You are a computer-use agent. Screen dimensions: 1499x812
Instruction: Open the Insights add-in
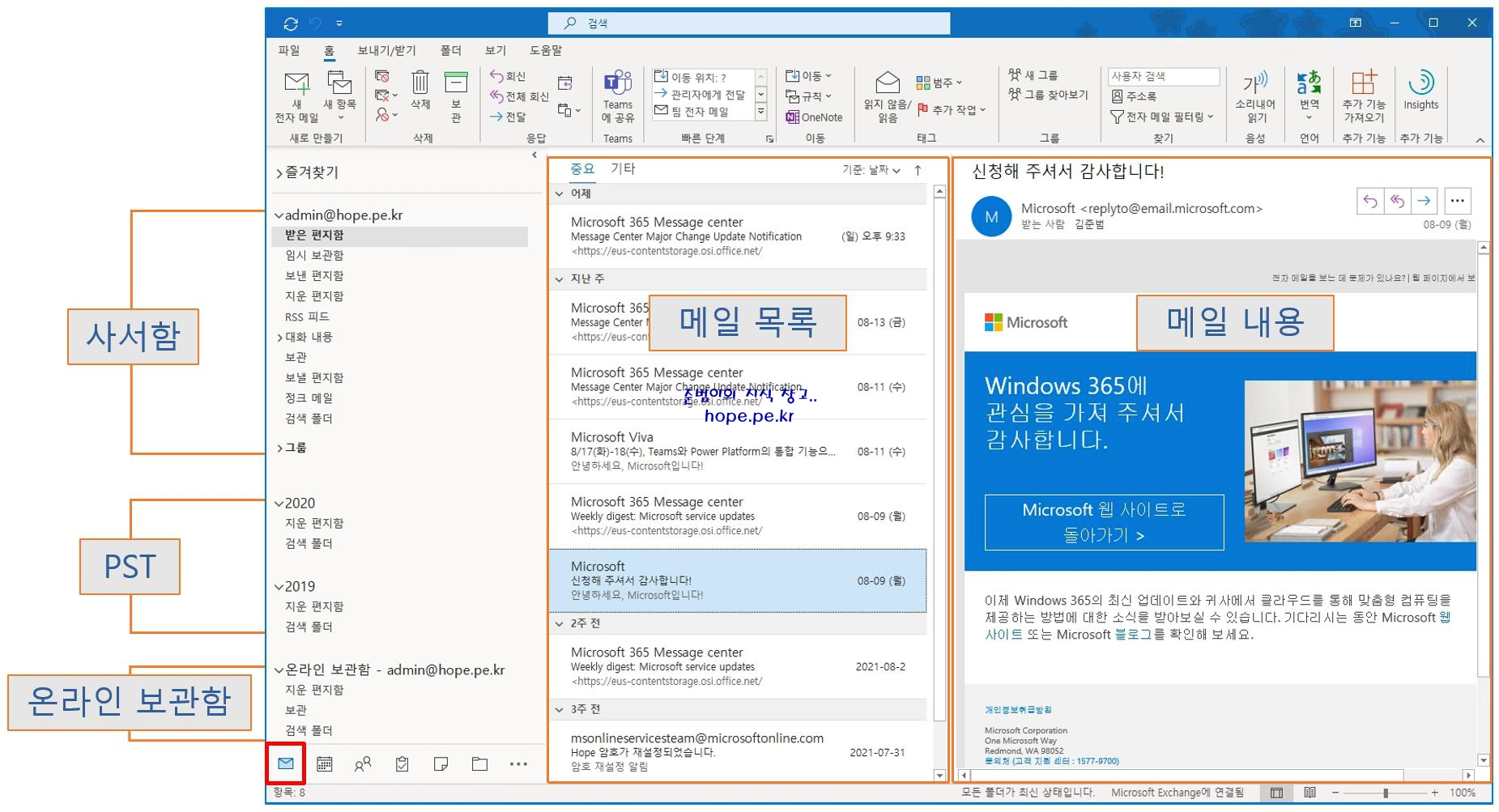pyautogui.click(x=1421, y=90)
